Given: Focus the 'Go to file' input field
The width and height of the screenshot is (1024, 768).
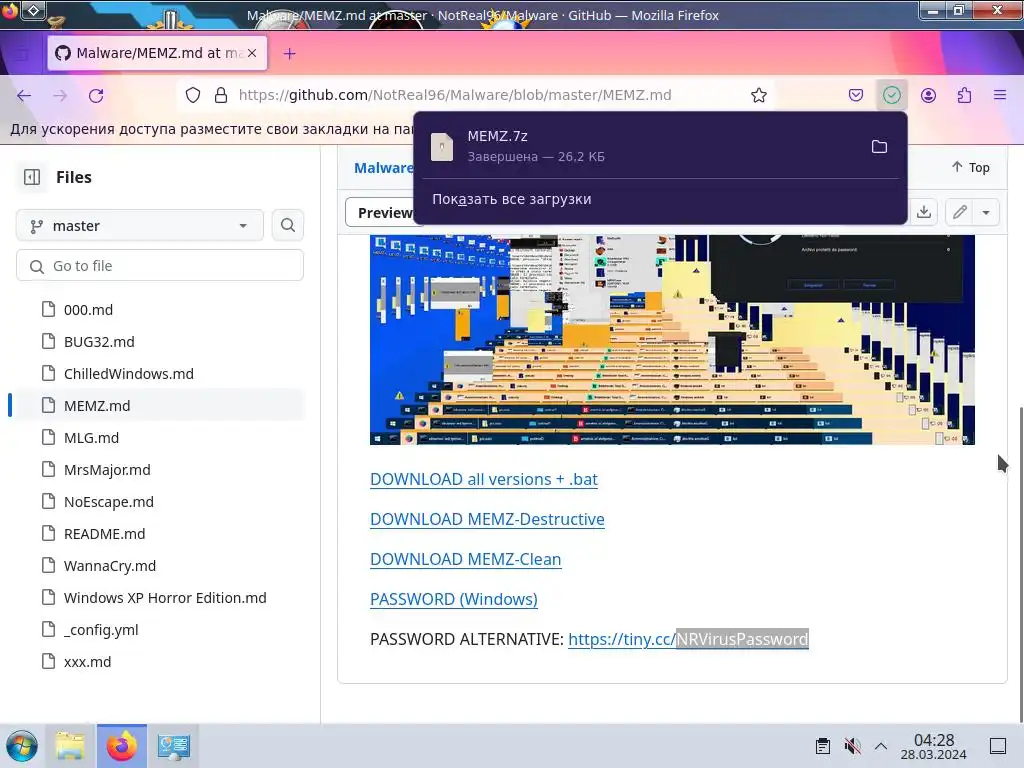Looking at the screenshot, I should tap(160, 266).
